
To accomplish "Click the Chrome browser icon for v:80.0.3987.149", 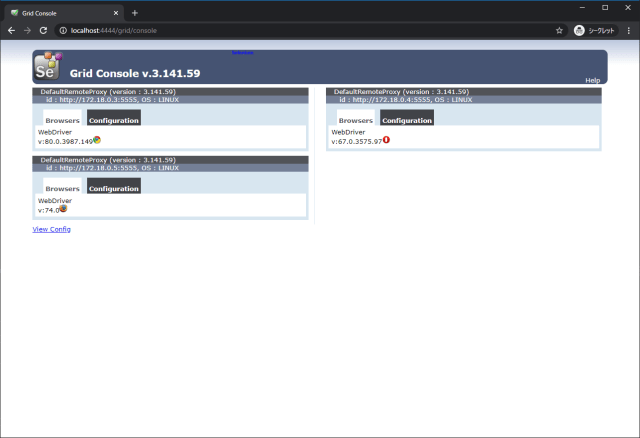I will (97, 140).
